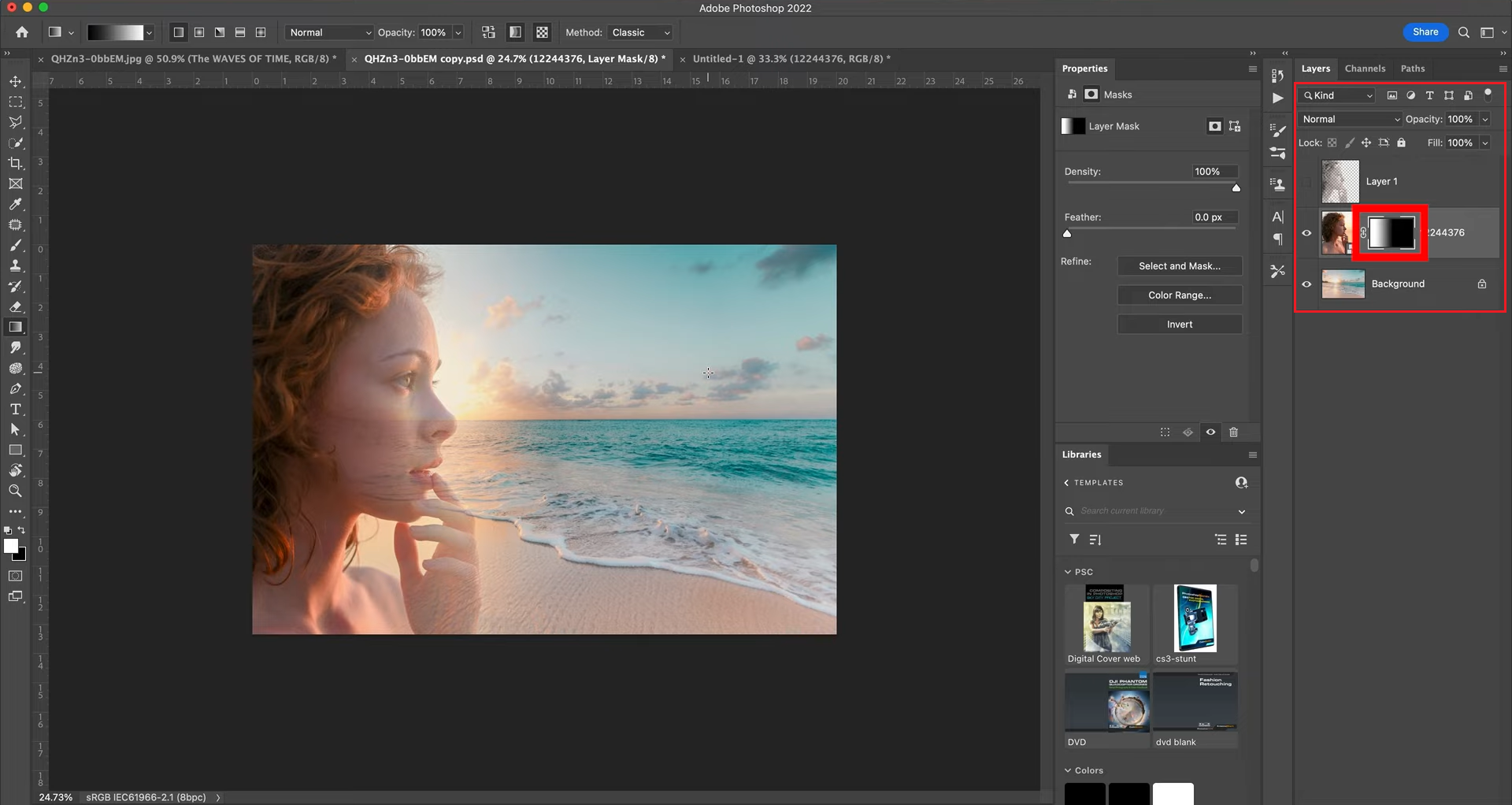Open the layer Opacity dropdown arrow
The width and height of the screenshot is (1512, 805).
click(x=1485, y=119)
